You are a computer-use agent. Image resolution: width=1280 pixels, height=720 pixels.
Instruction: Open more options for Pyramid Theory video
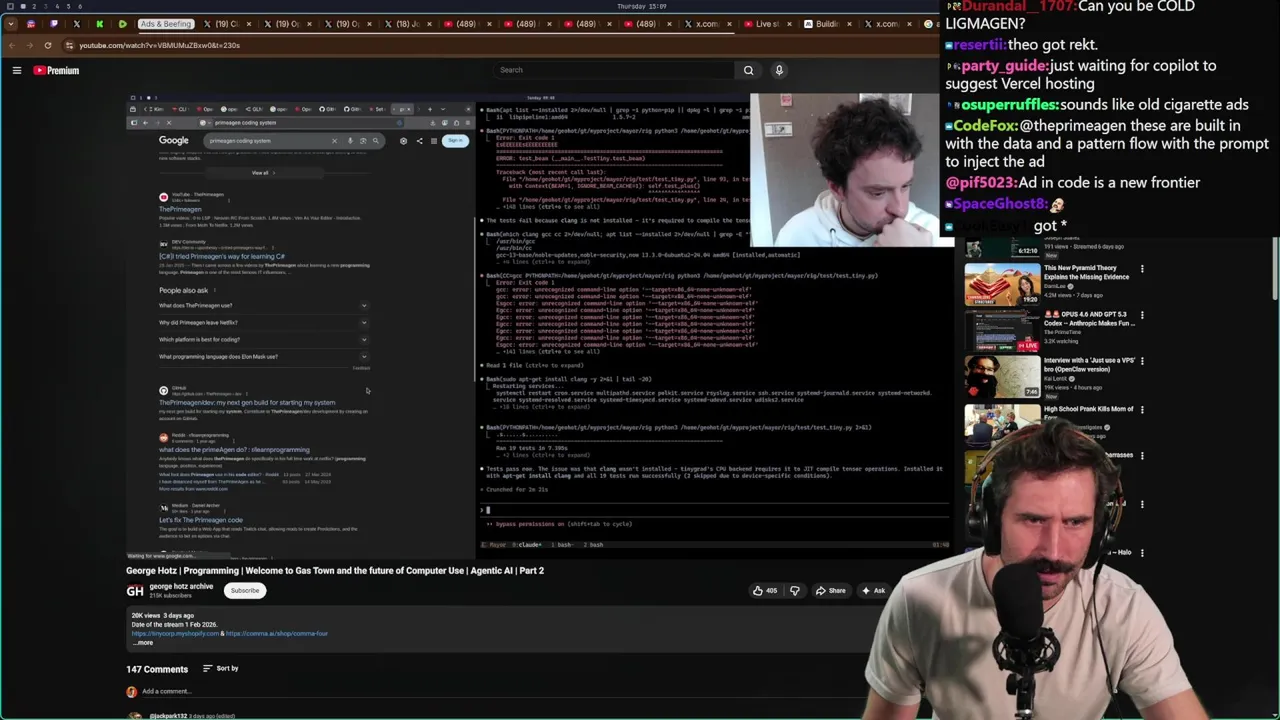tap(1142, 268)
